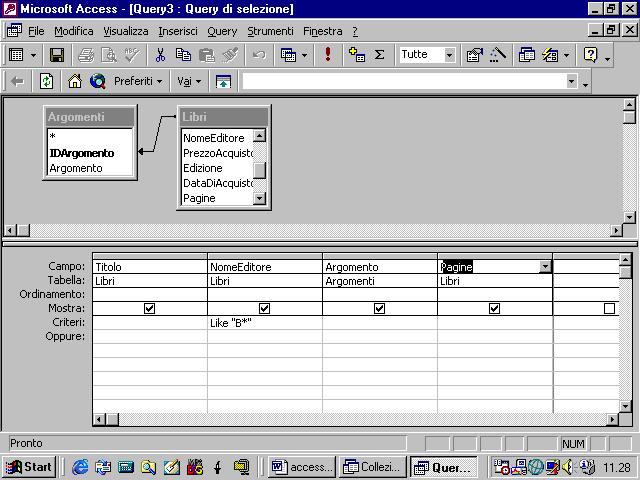
Task: Run query with red exclamation icon
Action: (327, 55)
